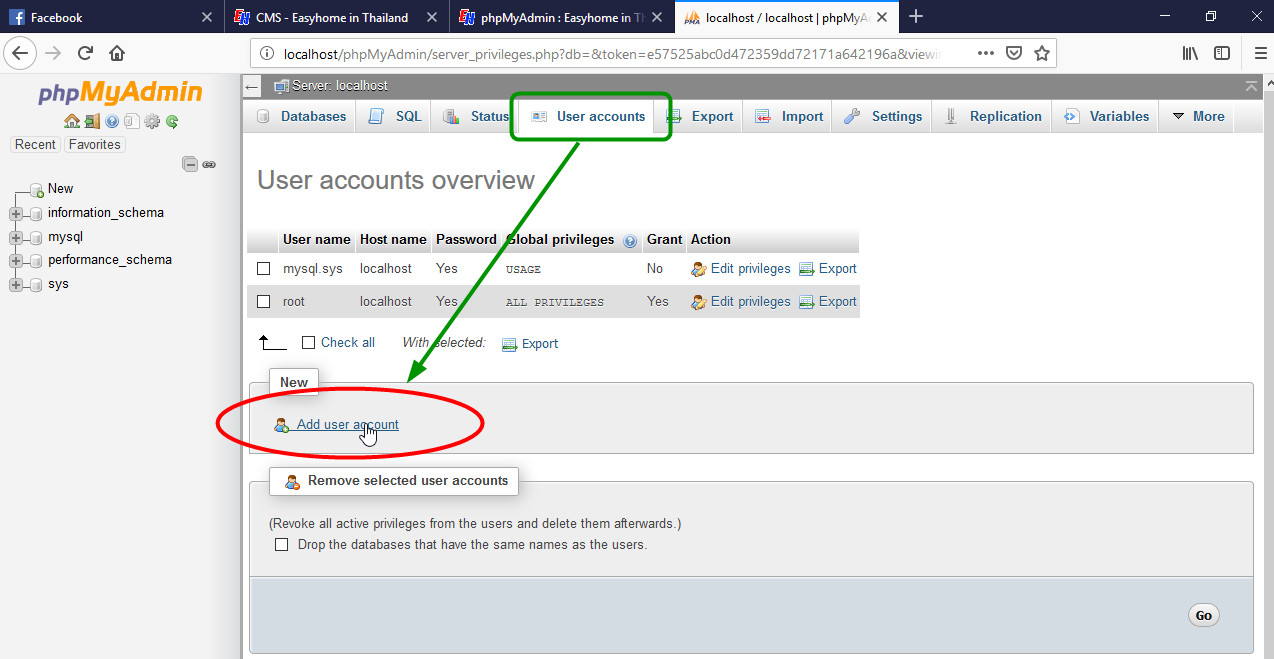This screenshot has width=1274, height=659.
Task: Bookmark this page using the star icon
Action: [1042, 52]
